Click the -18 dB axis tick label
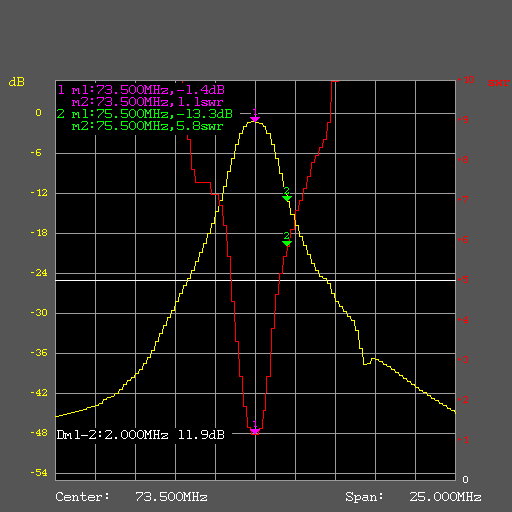This screenshot has height=512, width=512. click(x=39, y=233)
